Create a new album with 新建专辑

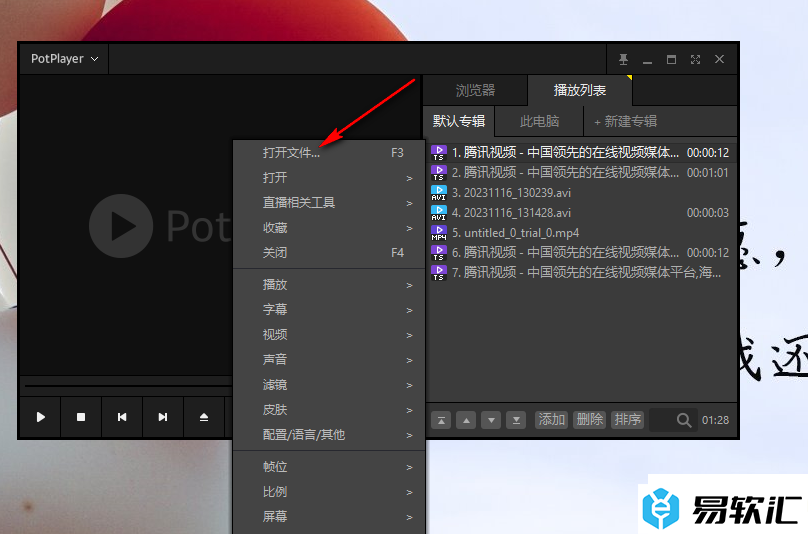(626, 122)
